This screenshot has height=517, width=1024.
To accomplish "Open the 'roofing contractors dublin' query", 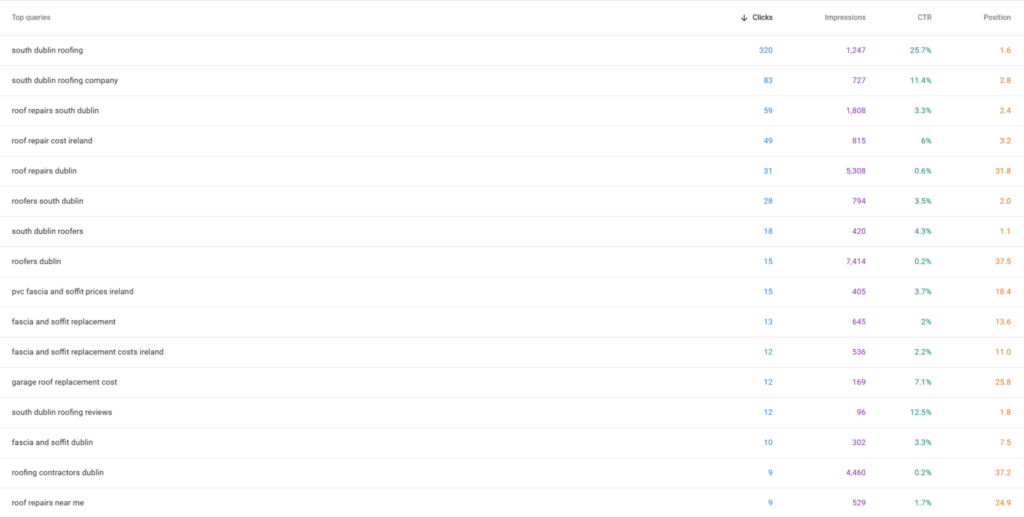I will (x=57, y=473).
